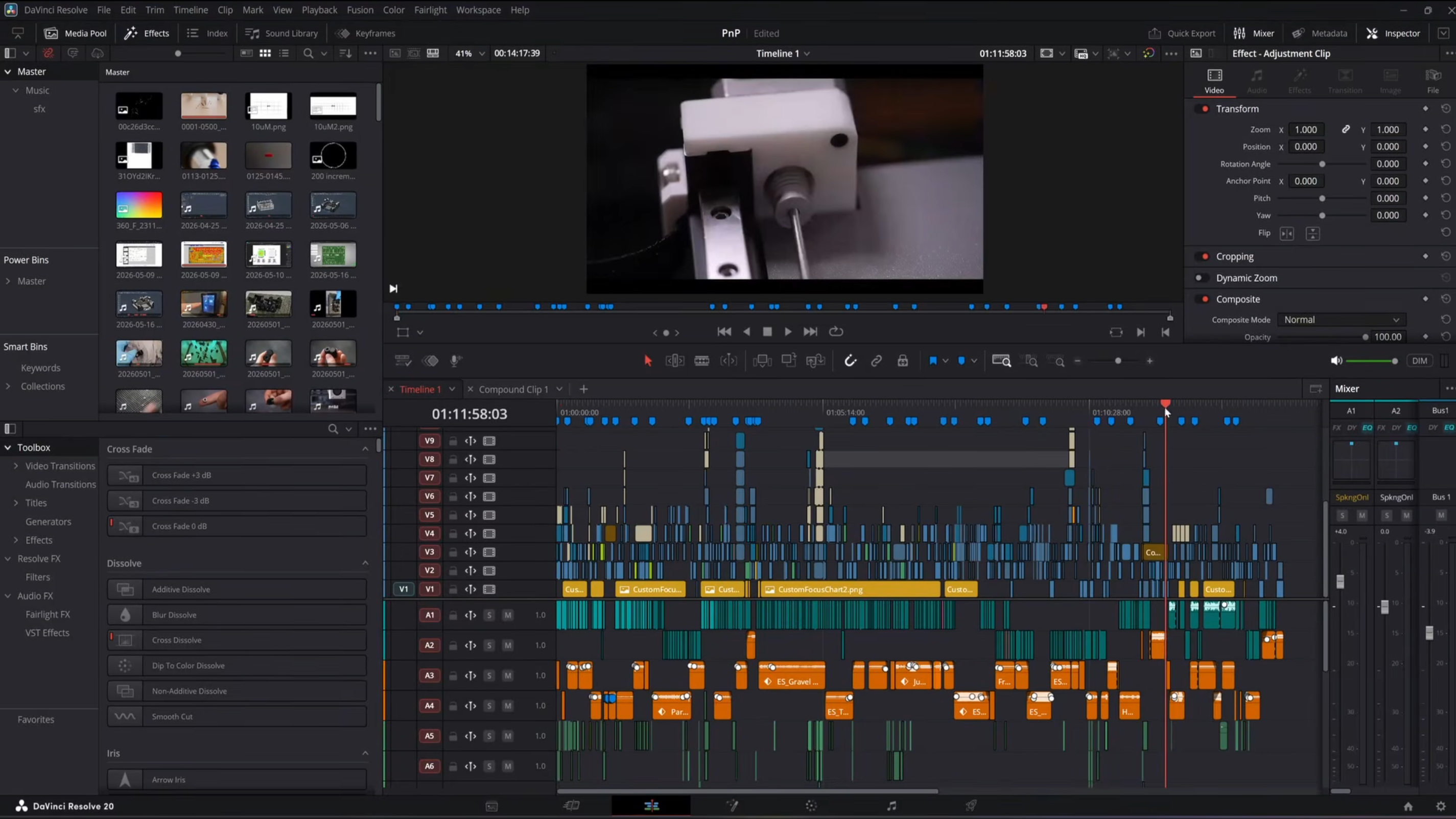Viewport: 1456px width, 819px height.
Task: Expand the Titles category in Toolbox
Action: [16, 503]
